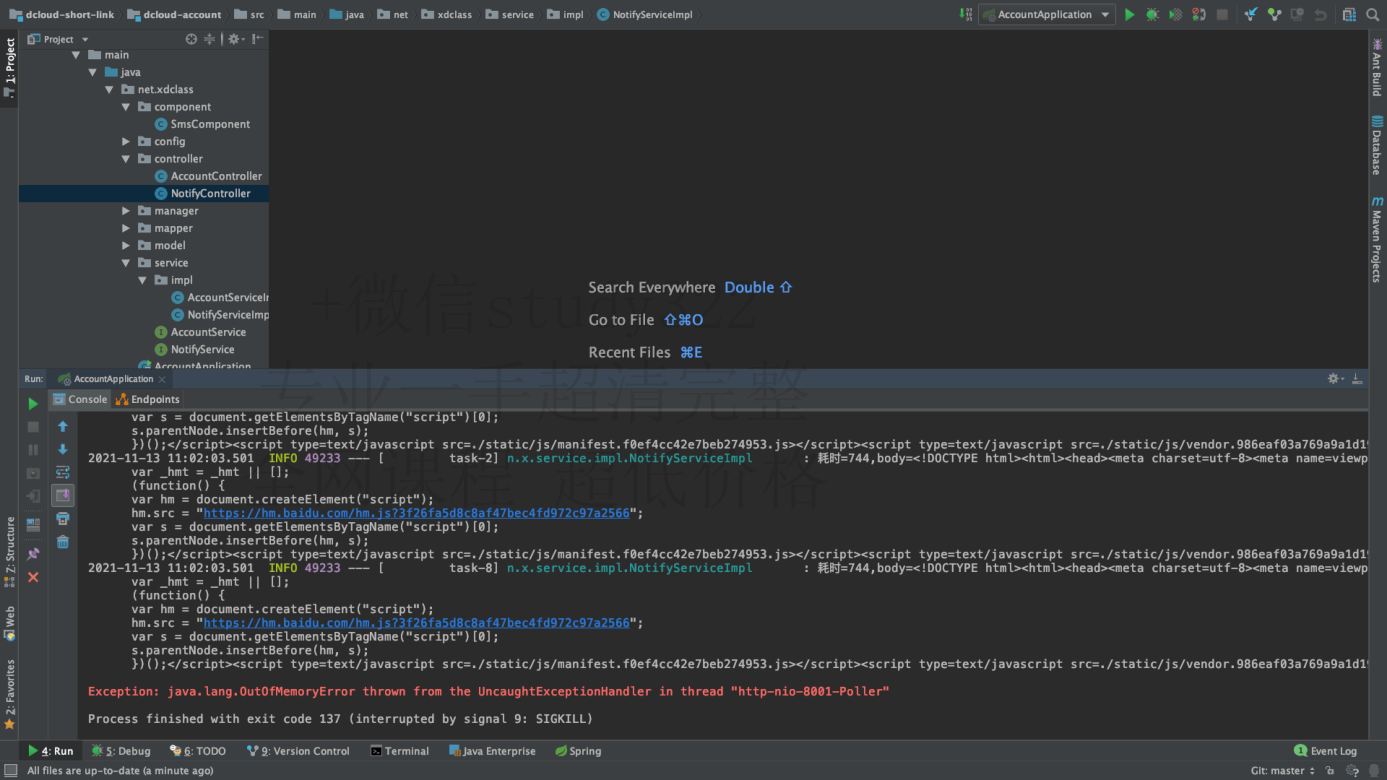Toggle scroll to end of console
Viewport: 1387px width, 780px height.
63,495
